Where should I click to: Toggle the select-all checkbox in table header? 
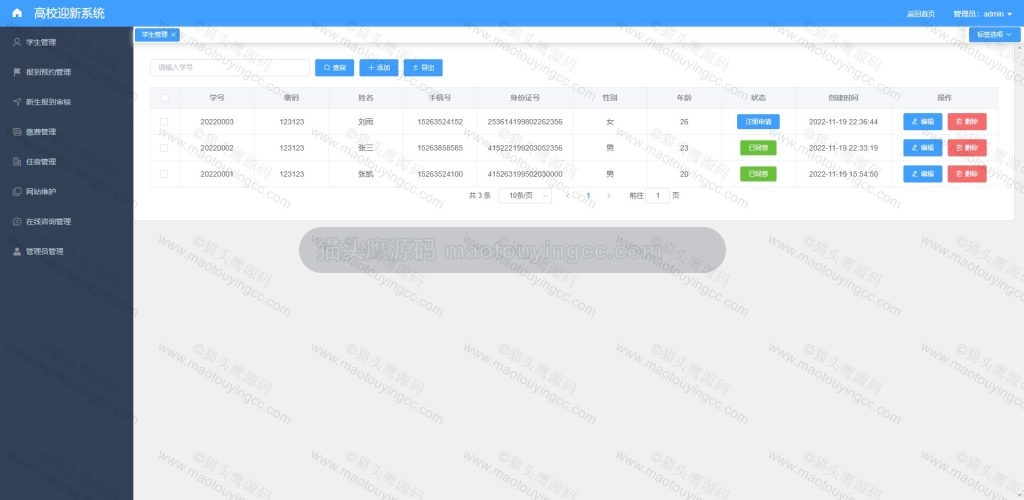pos(165,98)
